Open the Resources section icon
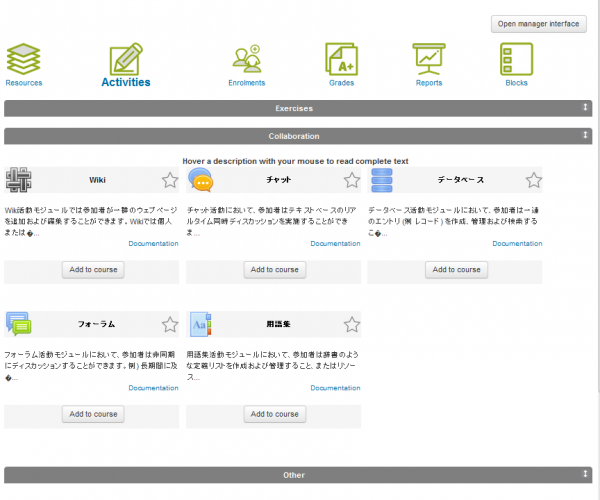 24,59
